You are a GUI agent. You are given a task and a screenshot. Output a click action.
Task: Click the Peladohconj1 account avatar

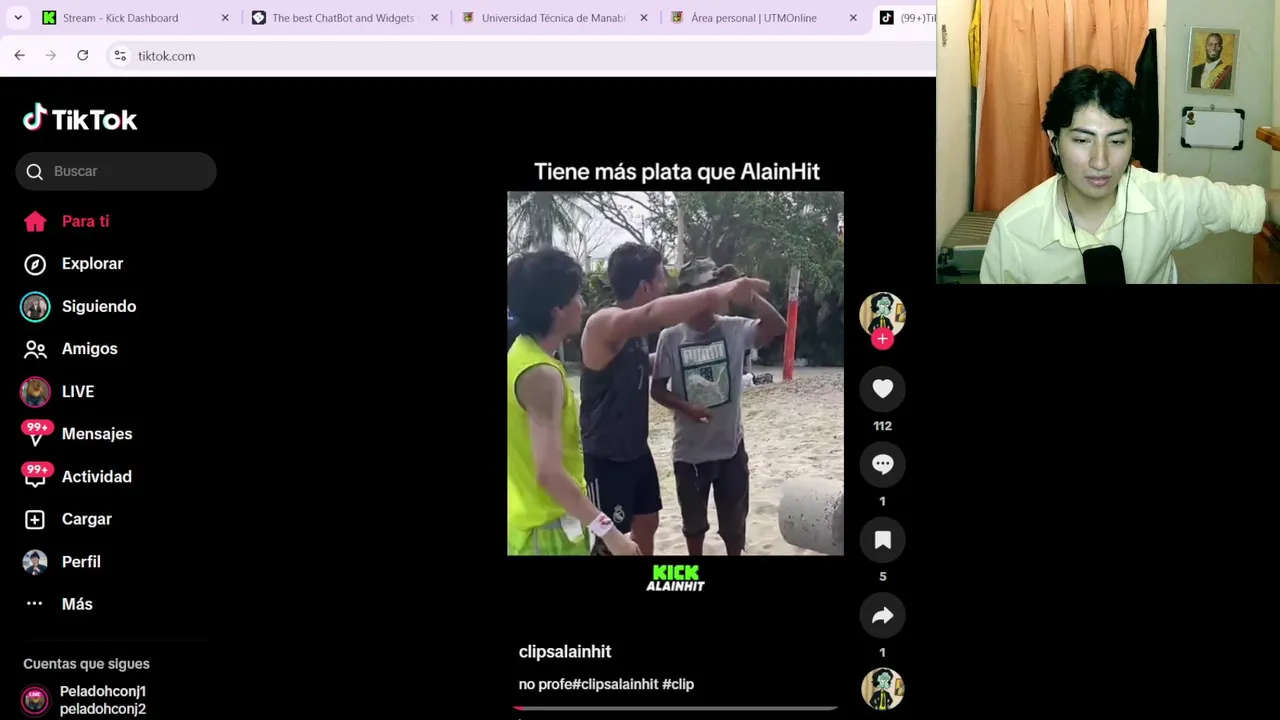click(35, 700)
